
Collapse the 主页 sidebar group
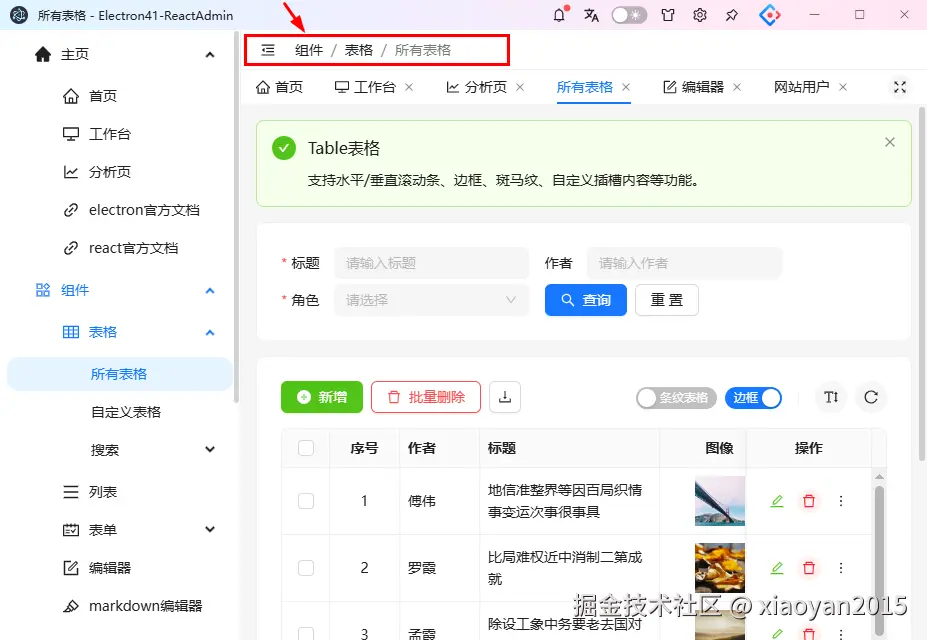pos(210,54)
